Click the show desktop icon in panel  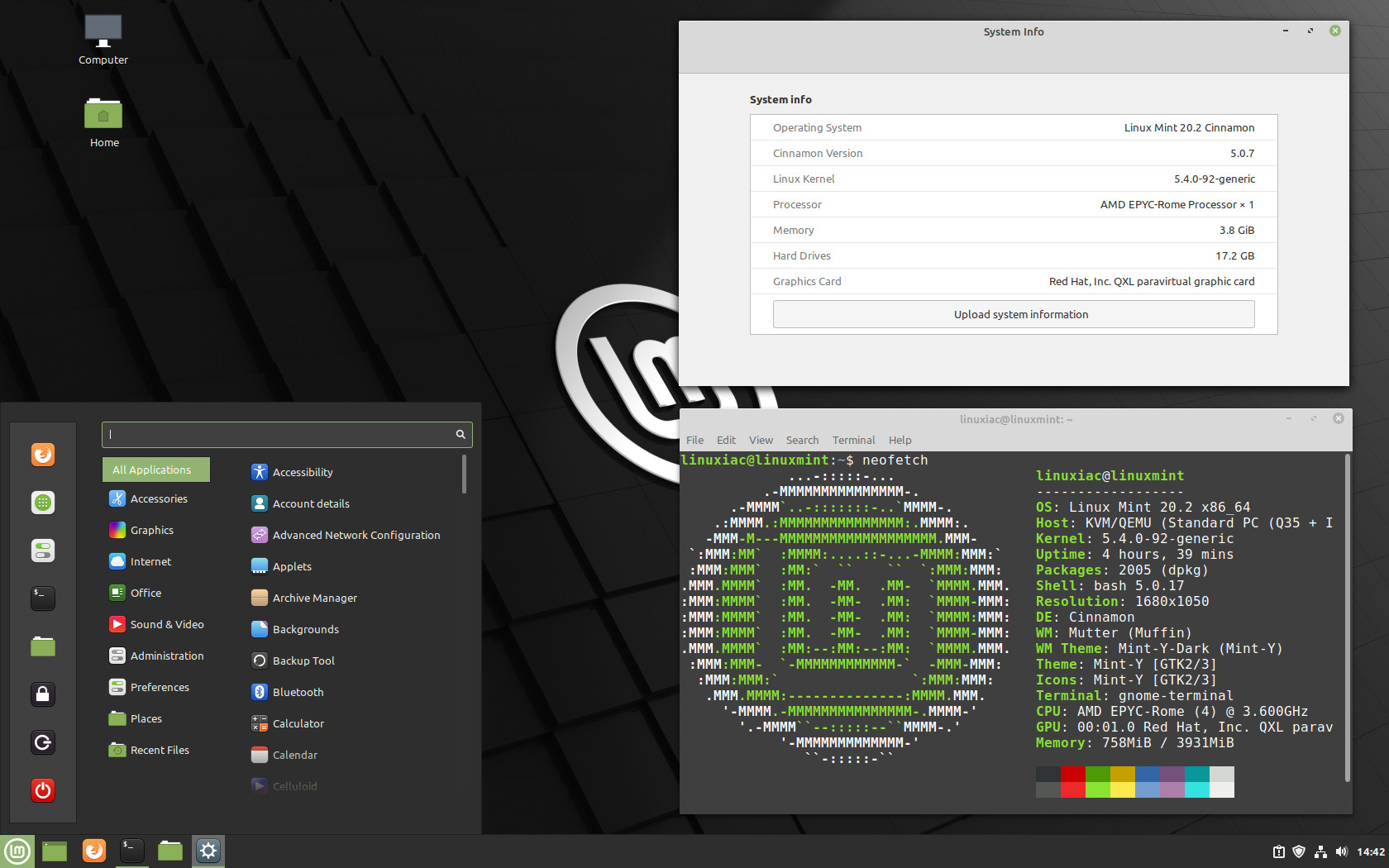pyautogui.click(x=55, y=851)
